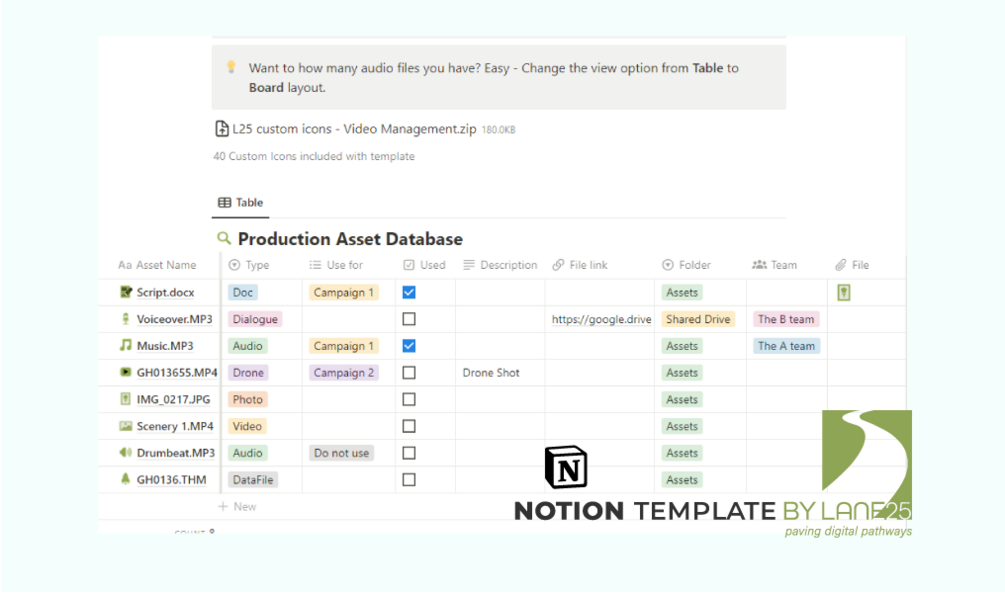Screen dimensions: 1005x594
Task: Check Used for Scenery 1.MP4
Action: [409, 426]
